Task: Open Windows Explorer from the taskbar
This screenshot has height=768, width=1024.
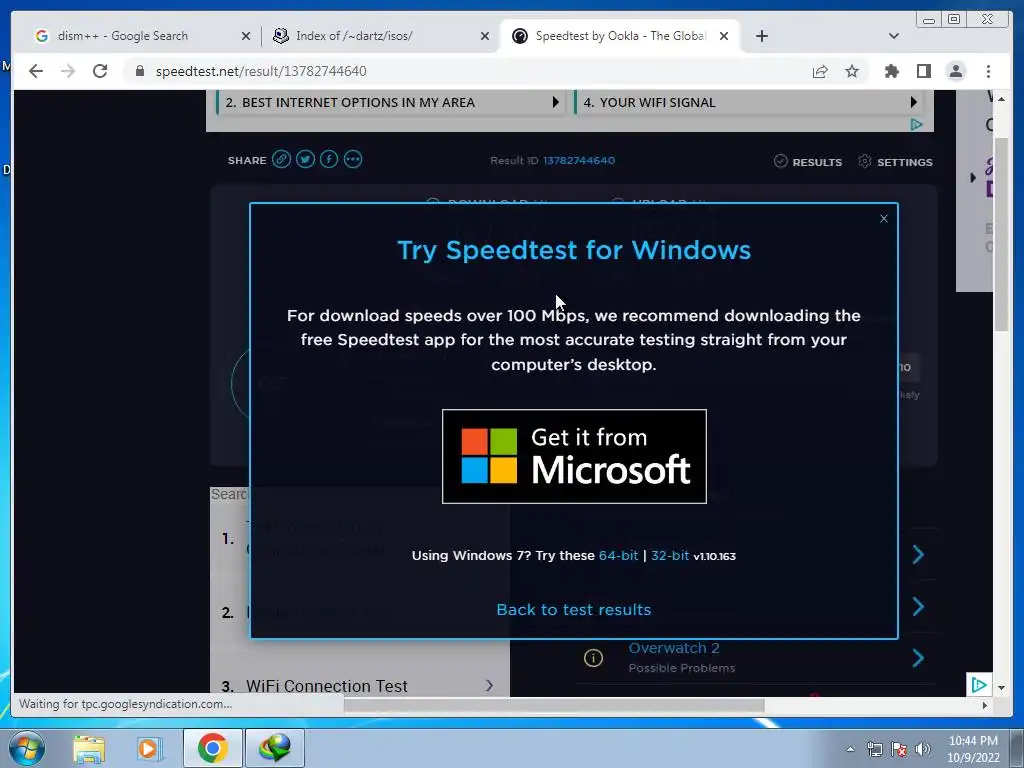Action: [x=89, y=748]
